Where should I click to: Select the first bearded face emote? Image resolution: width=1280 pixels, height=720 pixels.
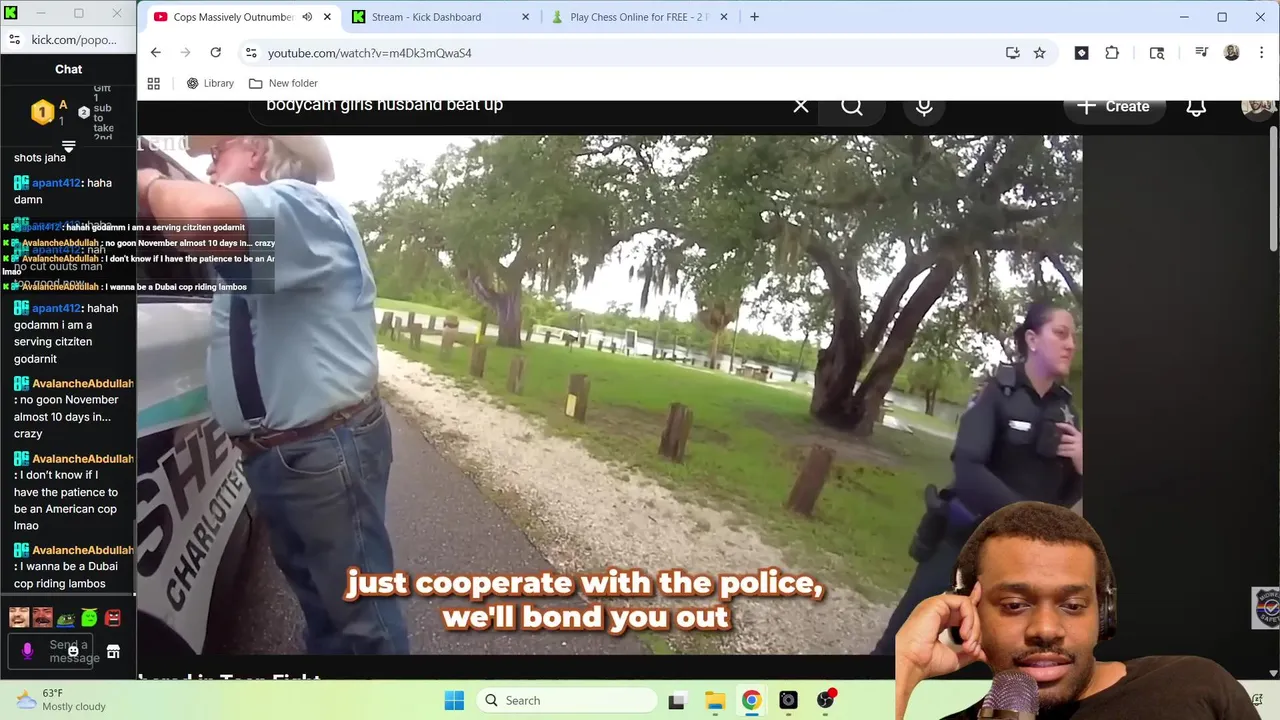coord(19,617)
